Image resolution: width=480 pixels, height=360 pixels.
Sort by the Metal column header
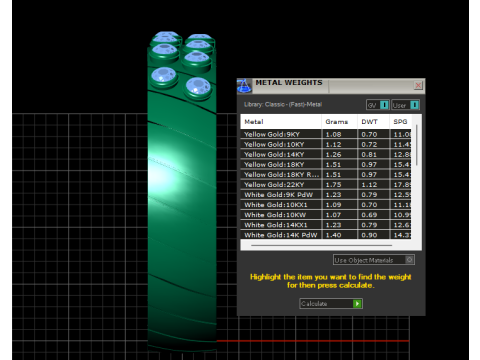pyautogui.click(x=281, y=122)
